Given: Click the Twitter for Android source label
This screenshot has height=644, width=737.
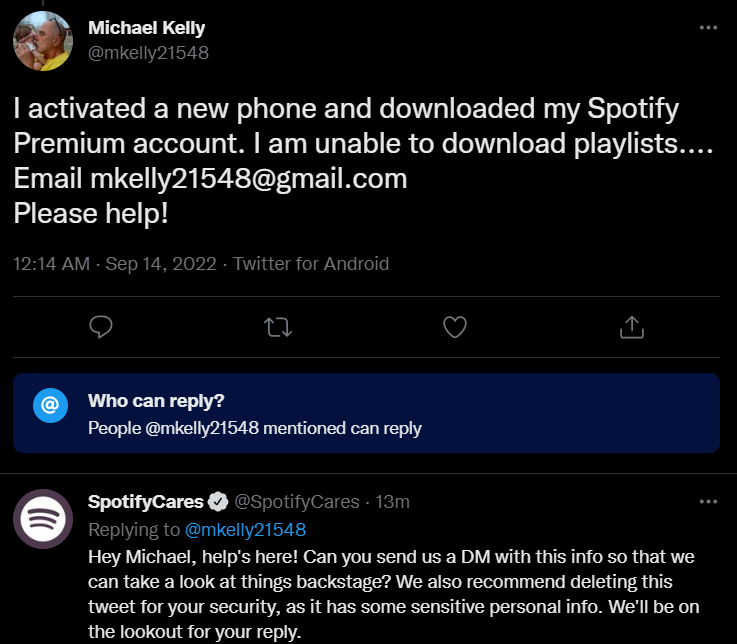Looking at the screenshot, I should click(311, 264).
